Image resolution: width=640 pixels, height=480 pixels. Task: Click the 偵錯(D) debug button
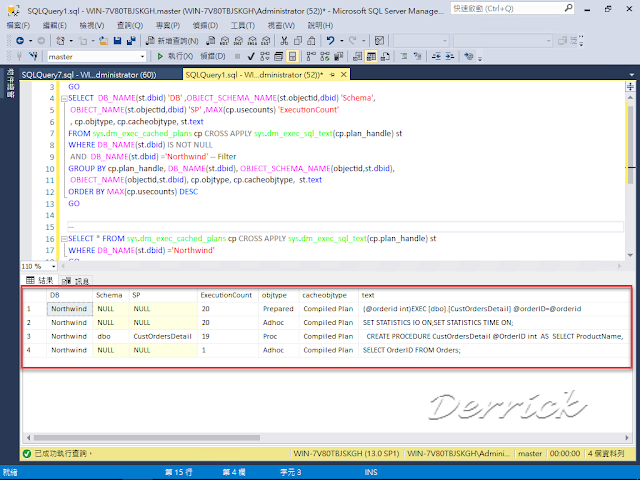pos(213,56)
